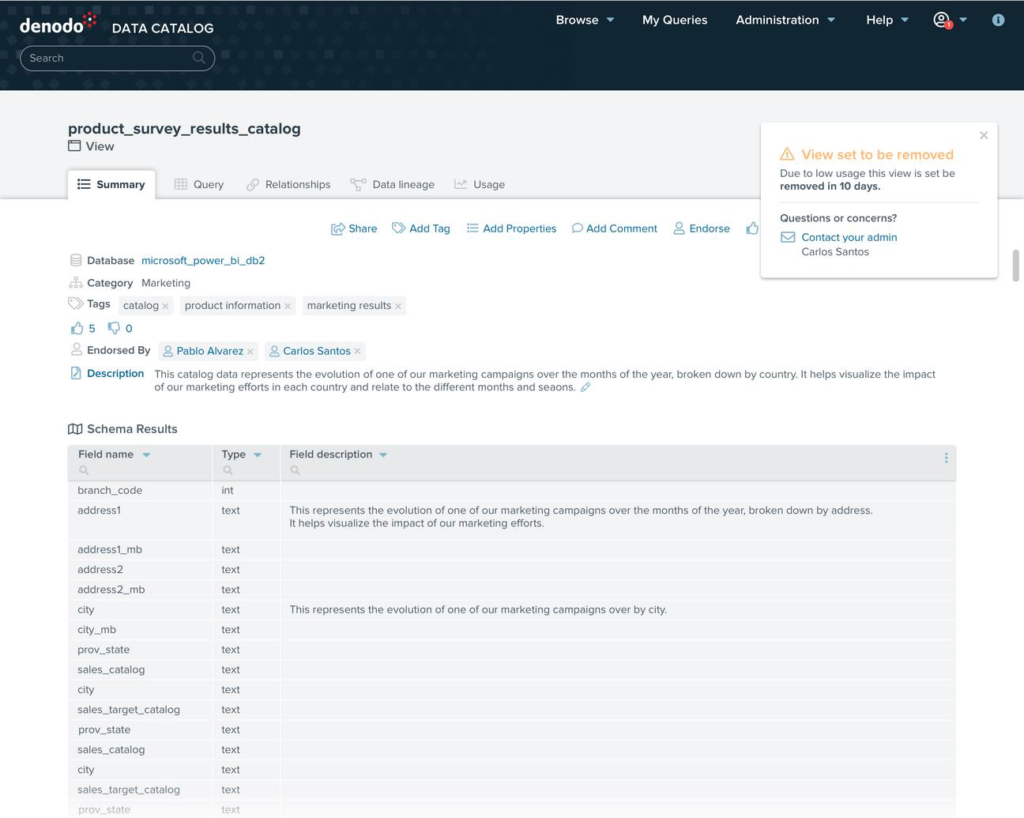The height and width of the screenshot is (818, 1024).
Task: Remove Pablo Alvarez endorsement
Action: click(250, 352)
